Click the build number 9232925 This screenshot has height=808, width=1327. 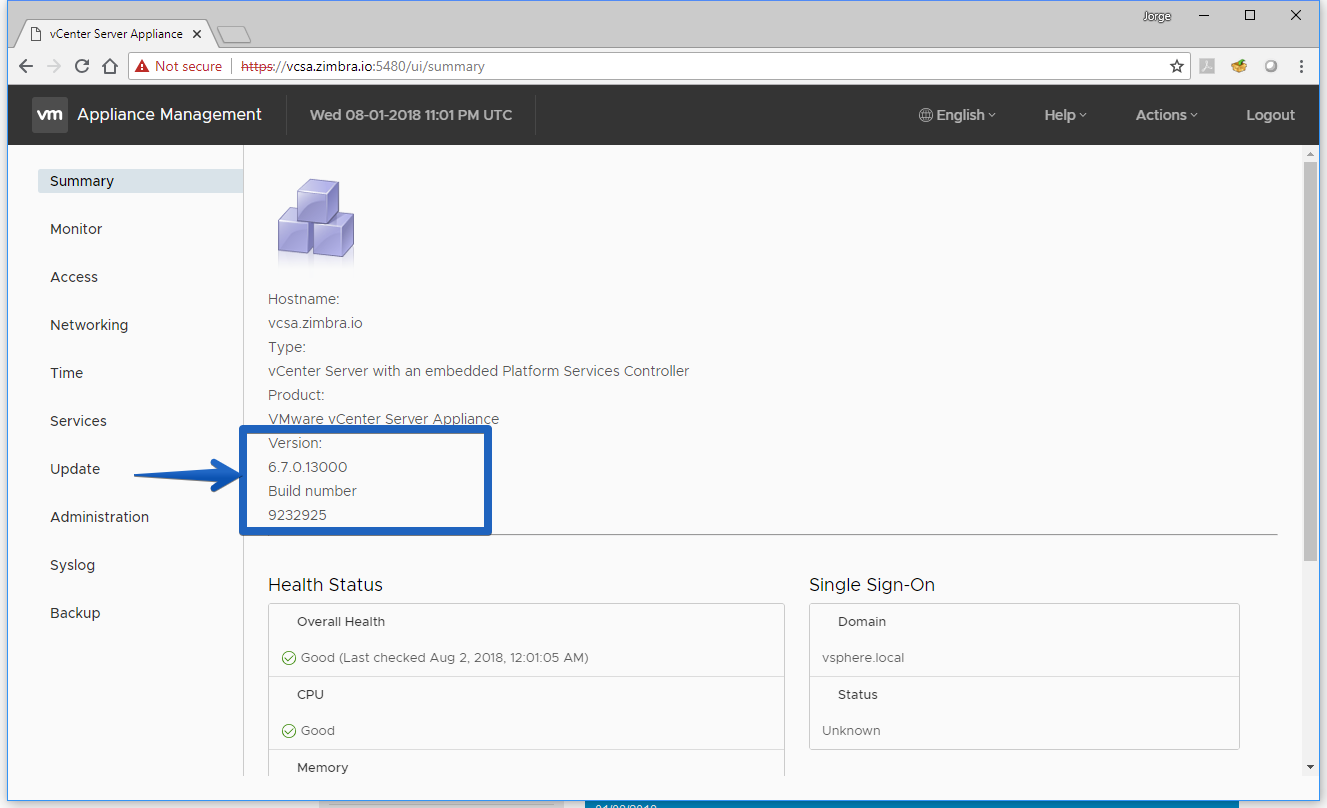point(297,515)
